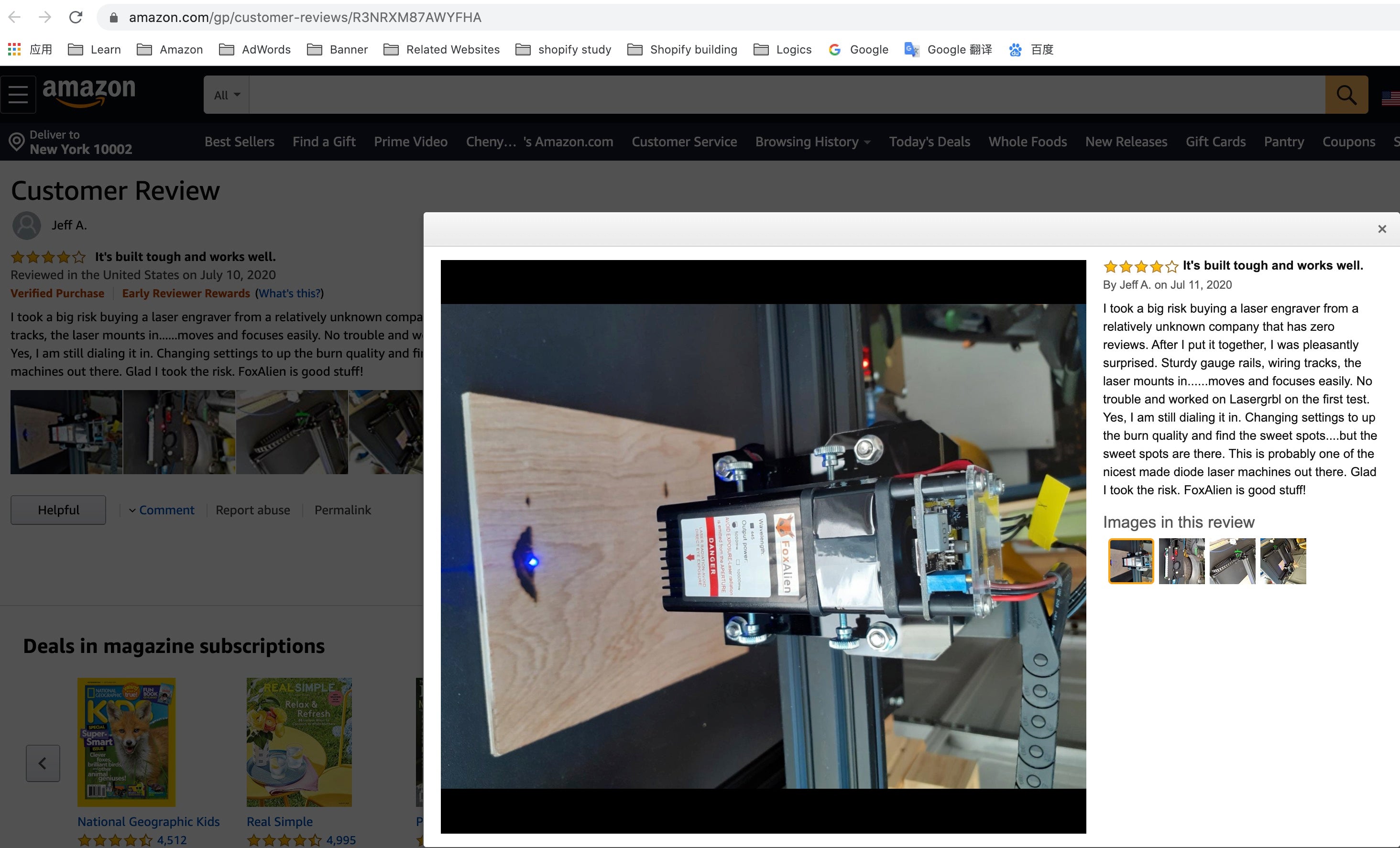Select the second thumbnail under Images in this review
Image resolution: width=1400 pixels, height=848 pixels.
point(1182,561)
